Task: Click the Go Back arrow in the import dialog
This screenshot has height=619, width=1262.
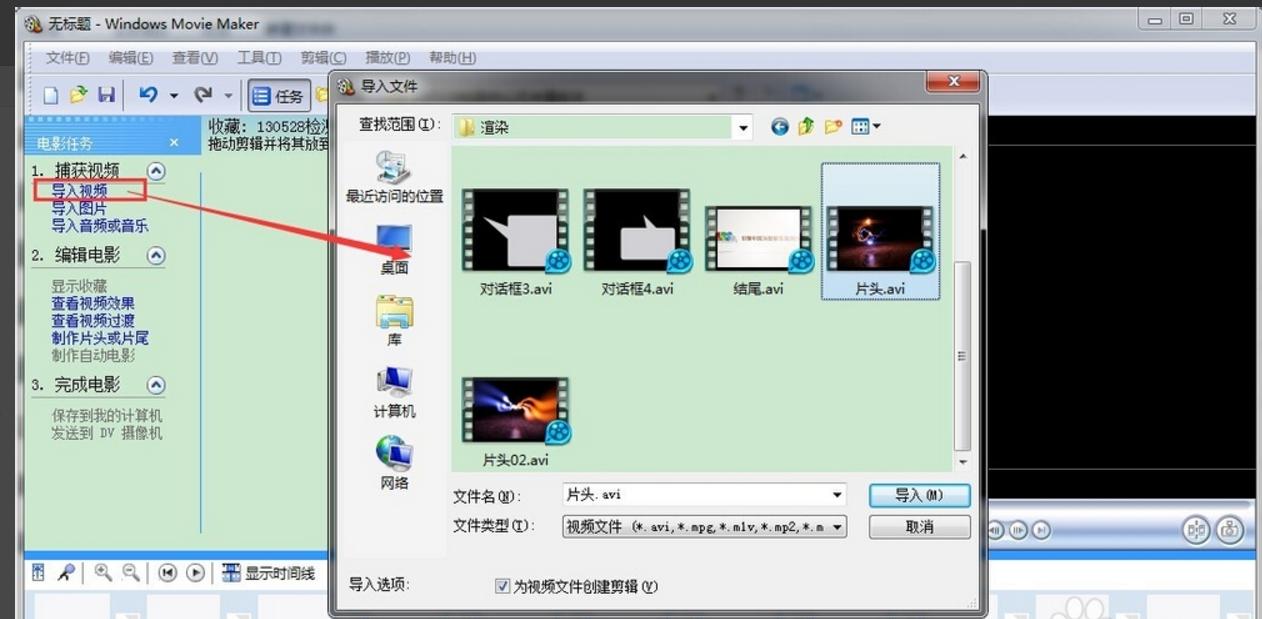Action: [778, 126]
